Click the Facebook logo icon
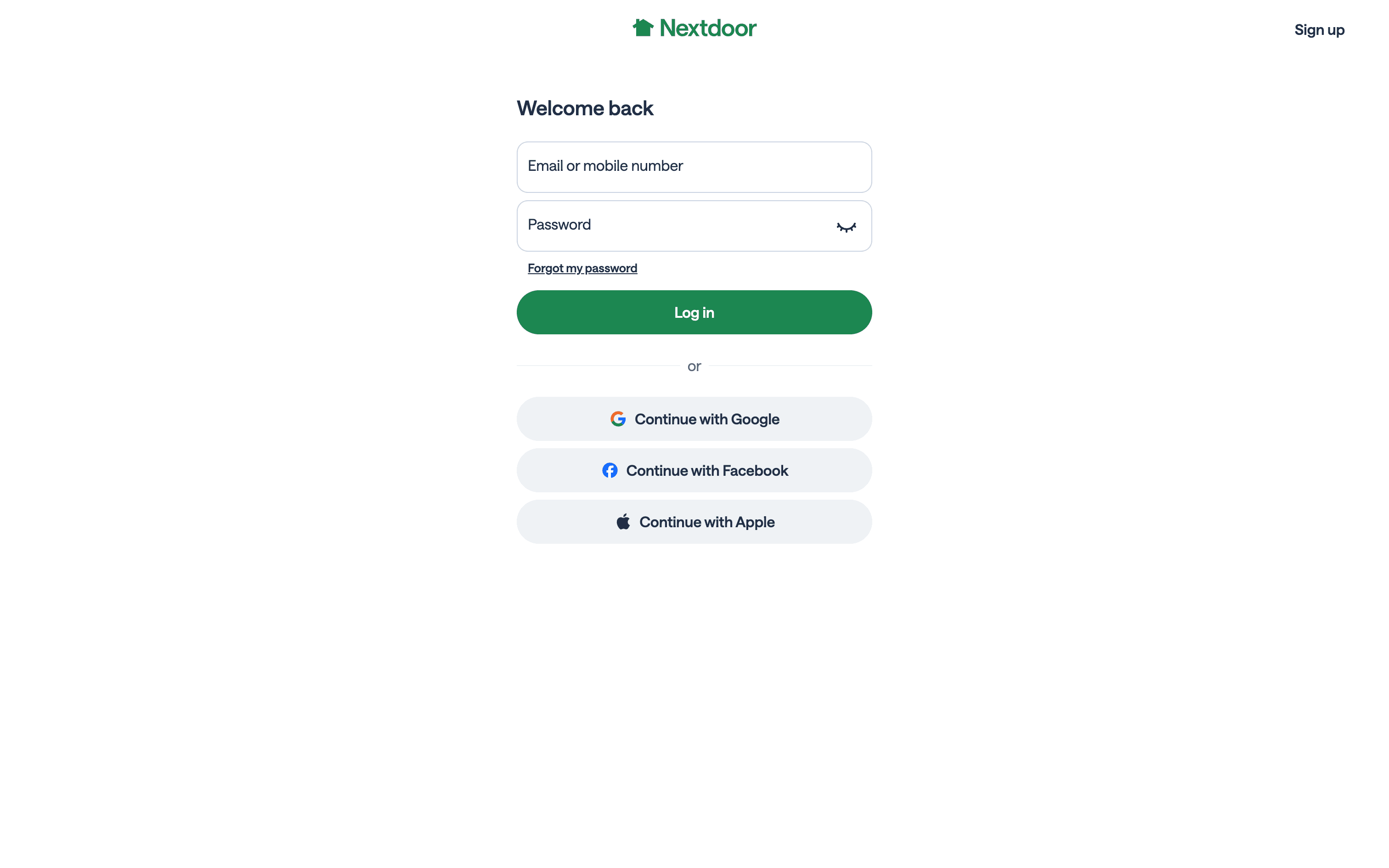 pyautogui.click(x=610, y=471)
